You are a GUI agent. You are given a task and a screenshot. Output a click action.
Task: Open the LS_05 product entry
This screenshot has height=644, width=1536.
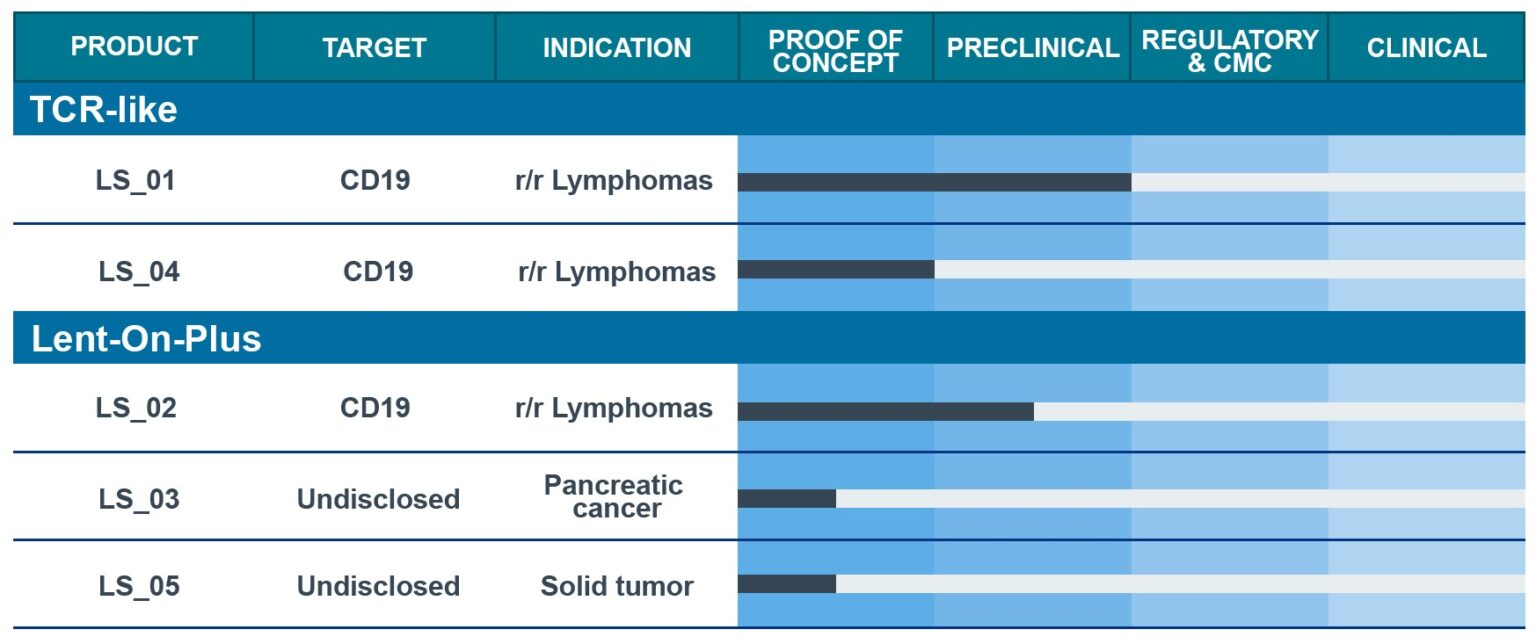pos(138,586)
